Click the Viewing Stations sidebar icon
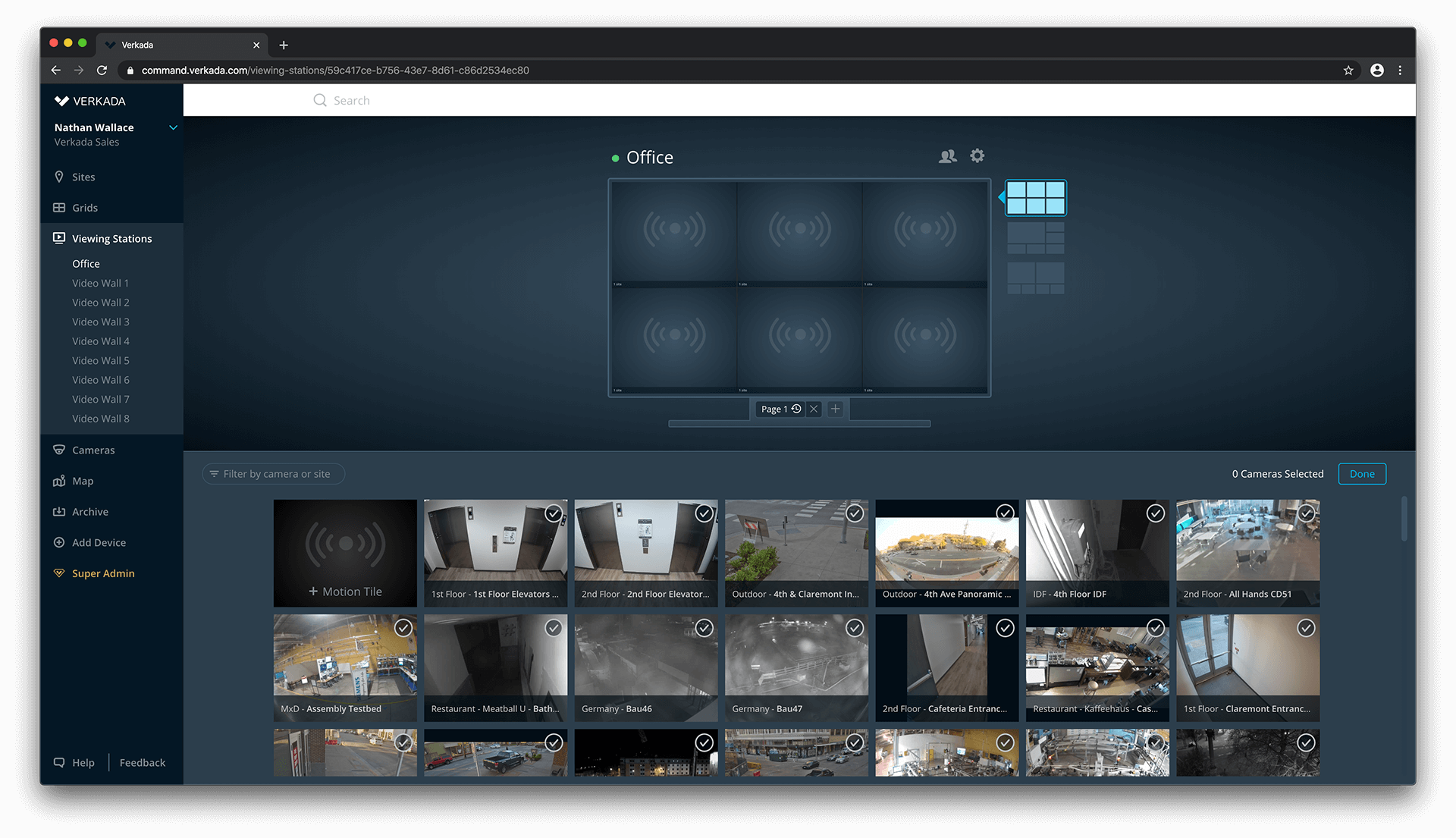The height and width of the screenshot is (838, 1456). point(57,238)
